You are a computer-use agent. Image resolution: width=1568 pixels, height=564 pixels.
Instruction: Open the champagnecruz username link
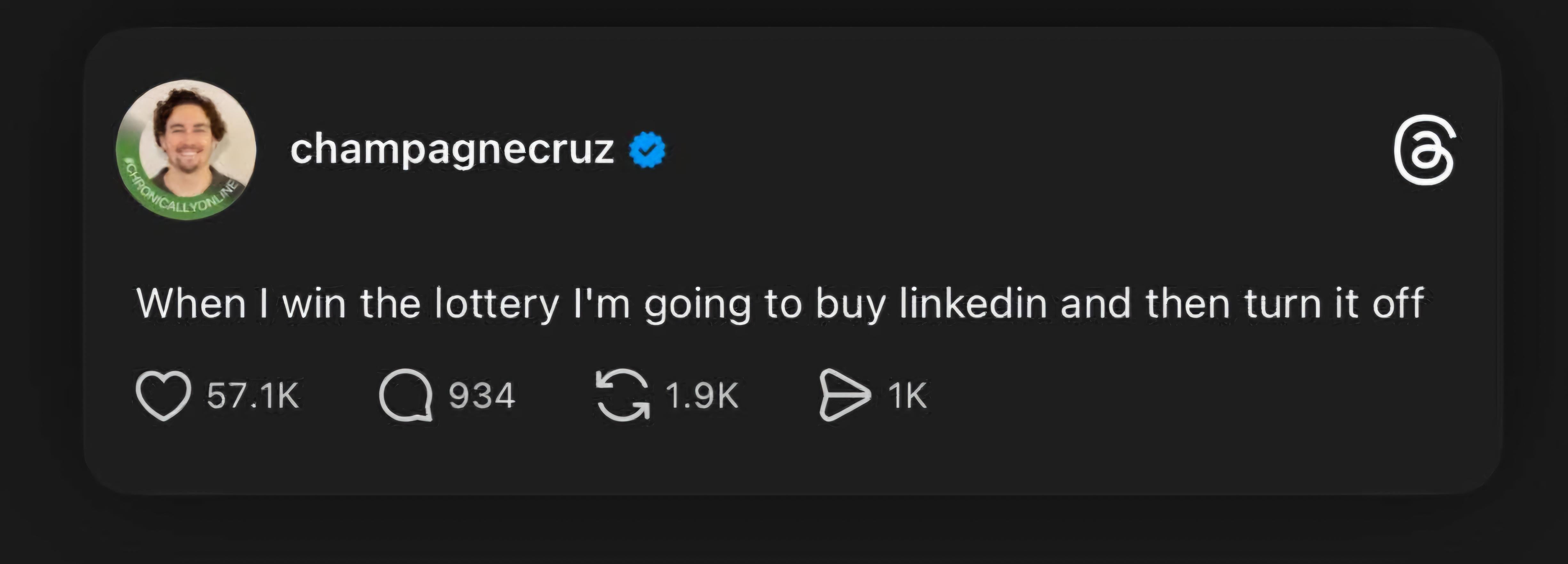[452, 150]
